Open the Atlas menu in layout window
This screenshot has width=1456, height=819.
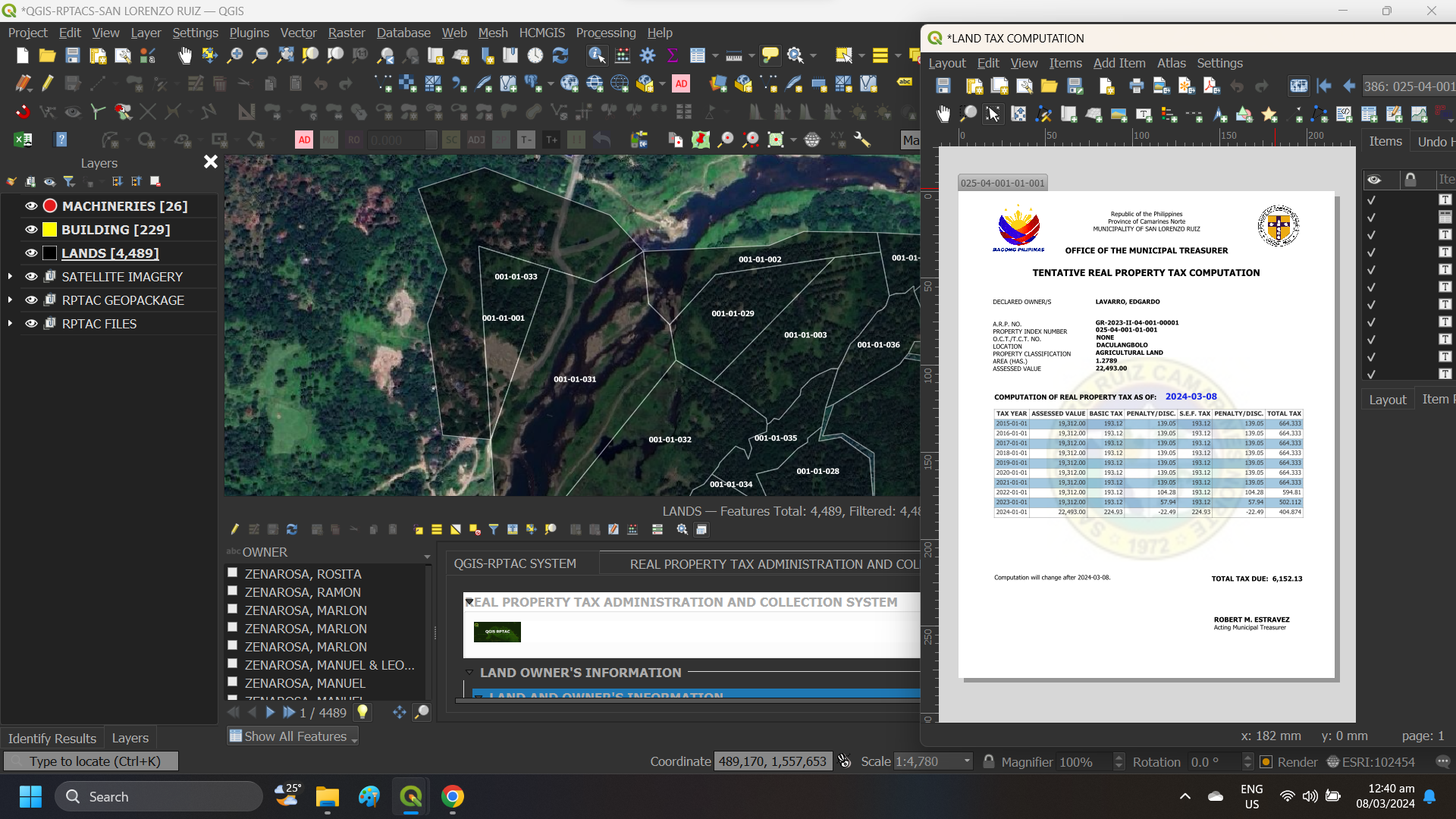(x=1172, y=63)
